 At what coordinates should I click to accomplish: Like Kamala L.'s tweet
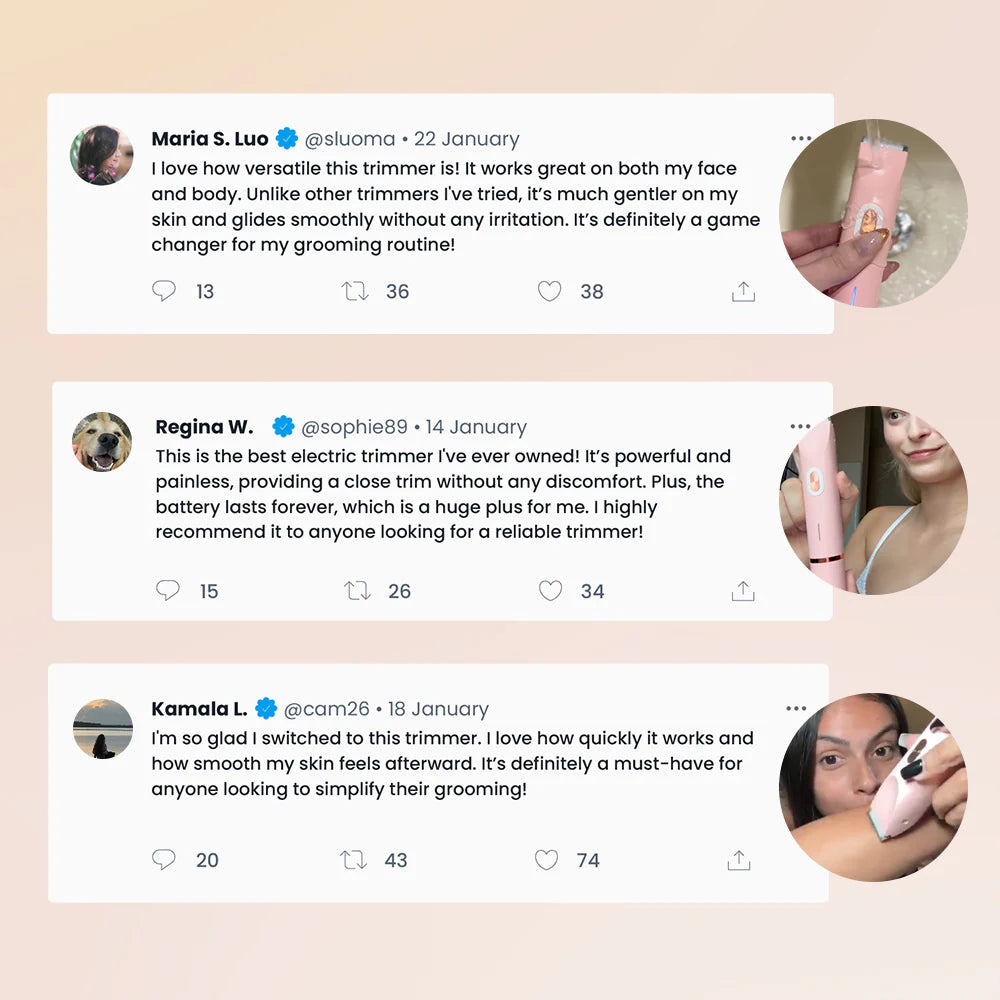[x=547, y=860]
